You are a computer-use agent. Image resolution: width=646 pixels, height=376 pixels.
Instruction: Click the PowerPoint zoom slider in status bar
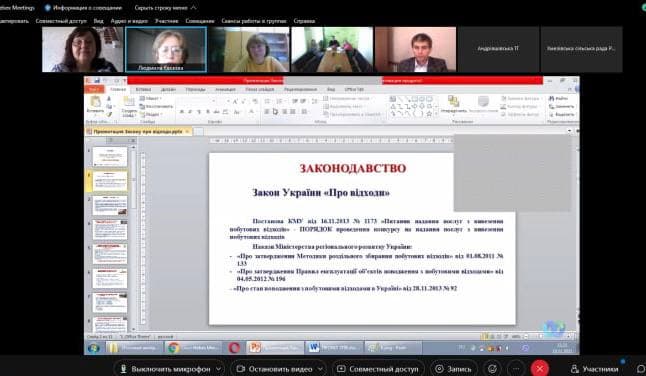click(x=546, y=336)
